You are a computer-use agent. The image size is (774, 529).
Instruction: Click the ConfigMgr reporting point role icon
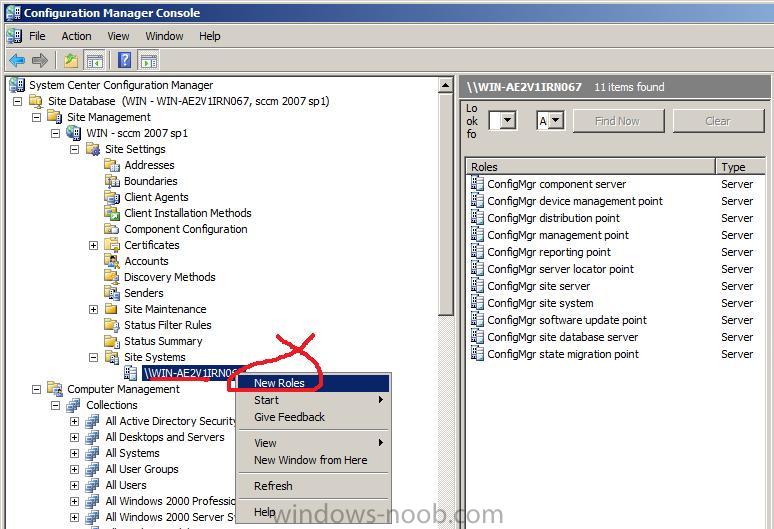477,252
